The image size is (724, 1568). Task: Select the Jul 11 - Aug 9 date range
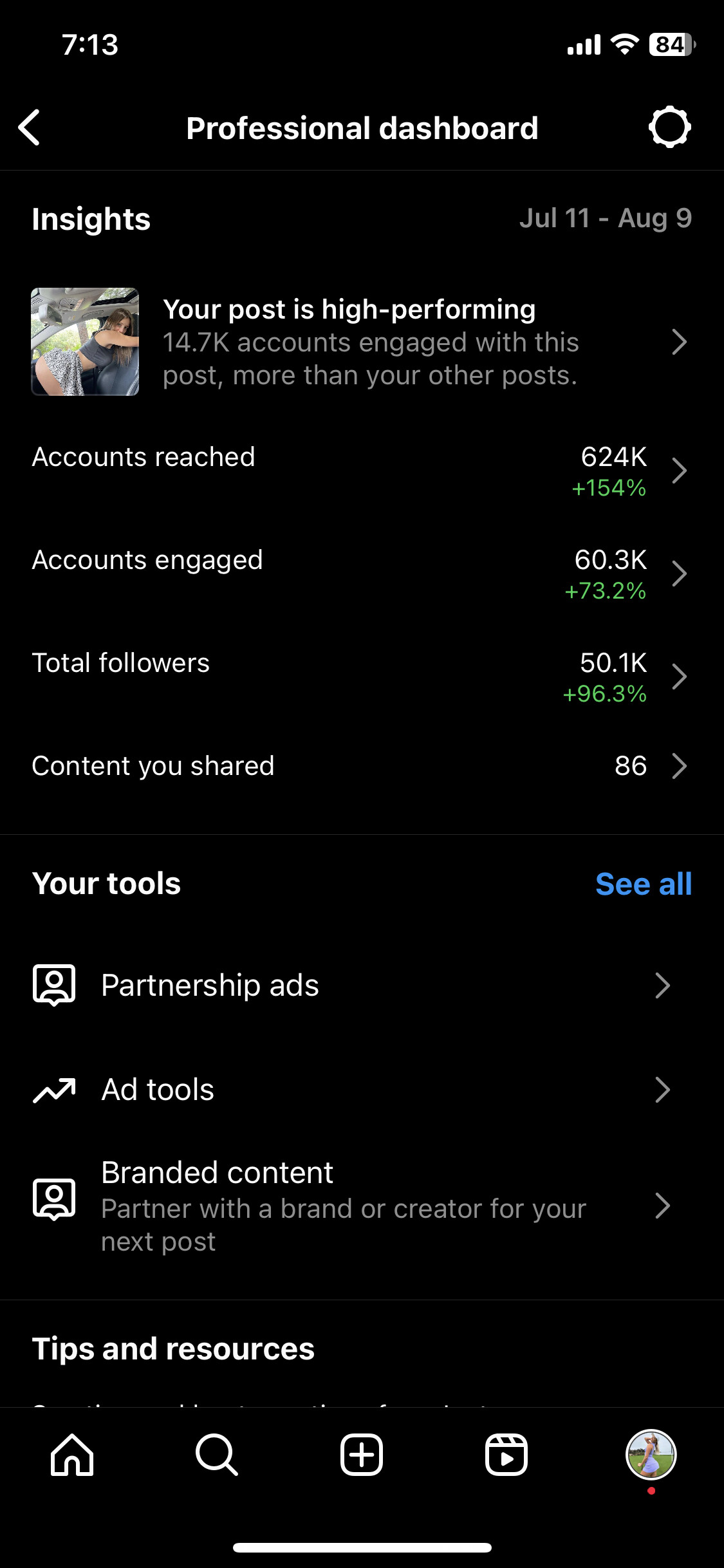(606, 218)
